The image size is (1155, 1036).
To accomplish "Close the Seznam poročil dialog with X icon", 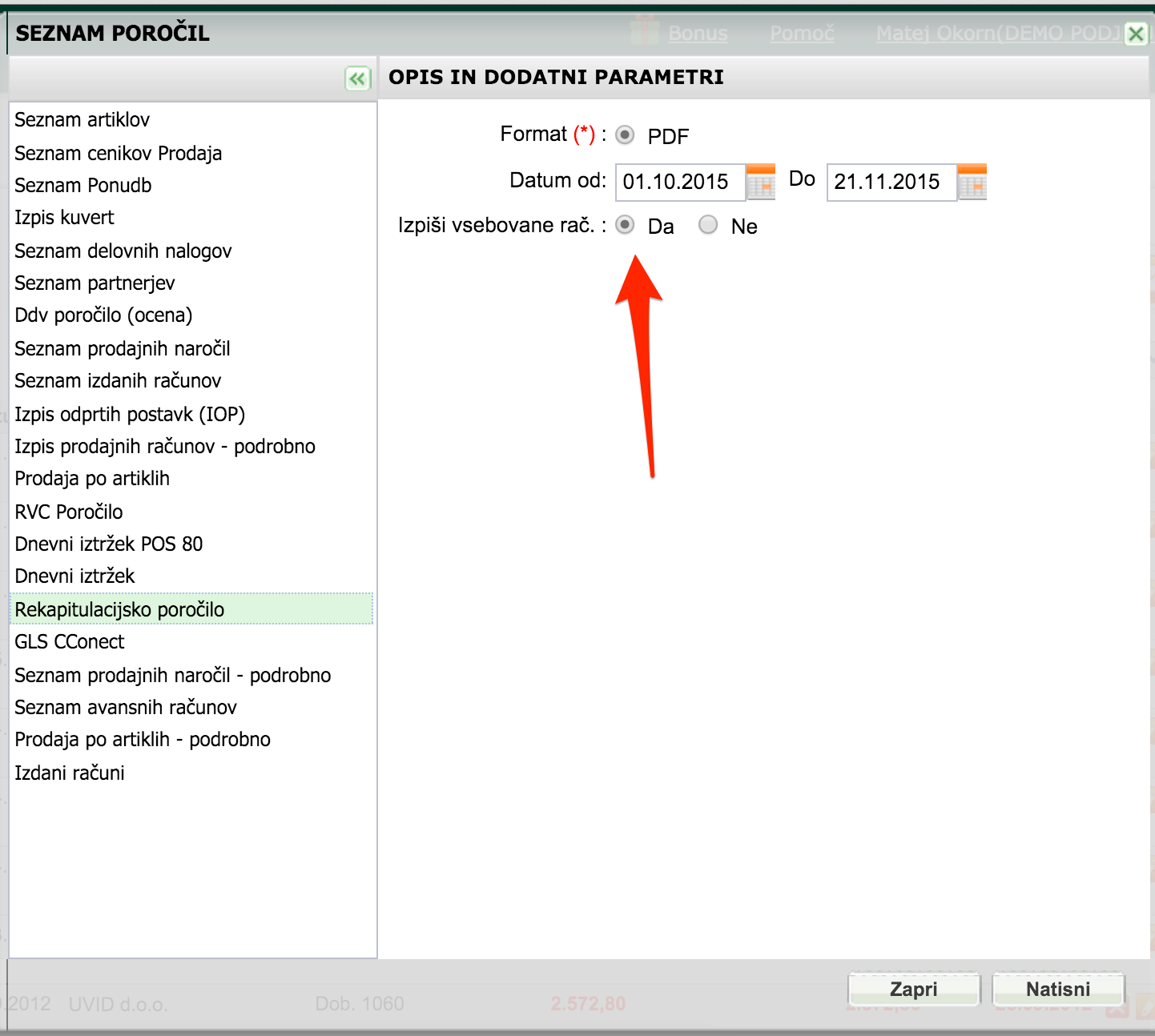I will (x=1136, y=34).
